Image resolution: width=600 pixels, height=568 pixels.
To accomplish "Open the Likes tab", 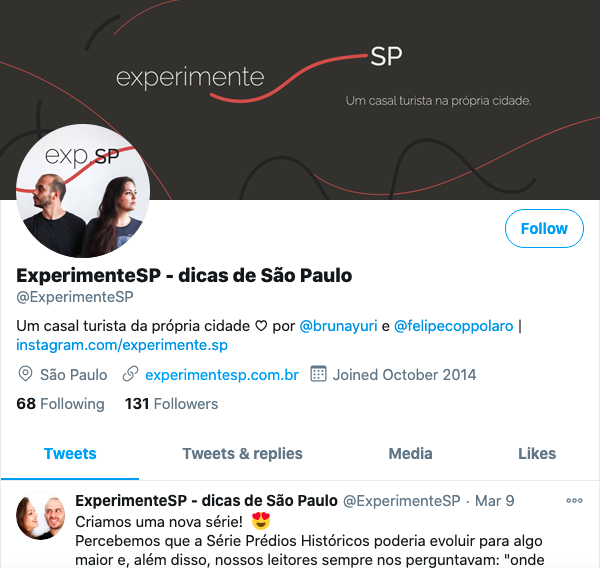I will (x=537, y=454).
